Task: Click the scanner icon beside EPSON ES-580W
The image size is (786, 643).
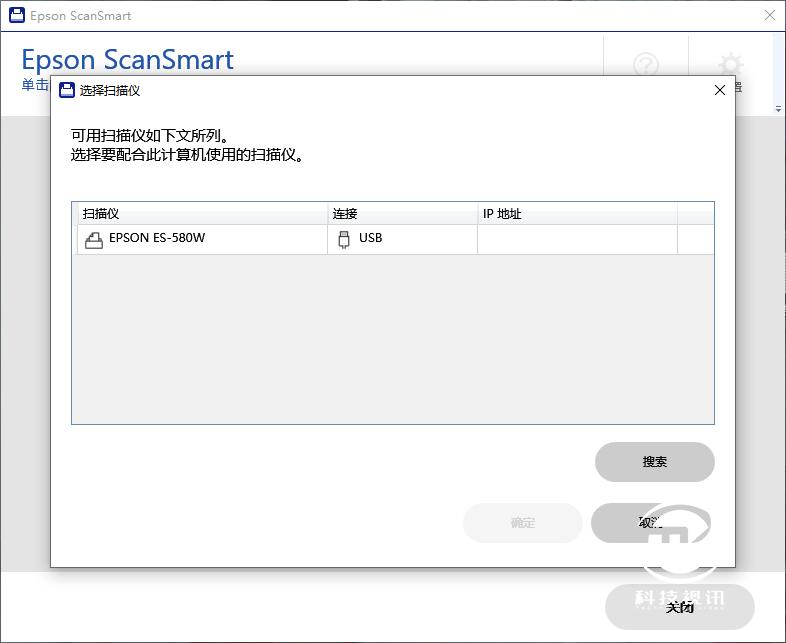Action: tap(94, 241)
